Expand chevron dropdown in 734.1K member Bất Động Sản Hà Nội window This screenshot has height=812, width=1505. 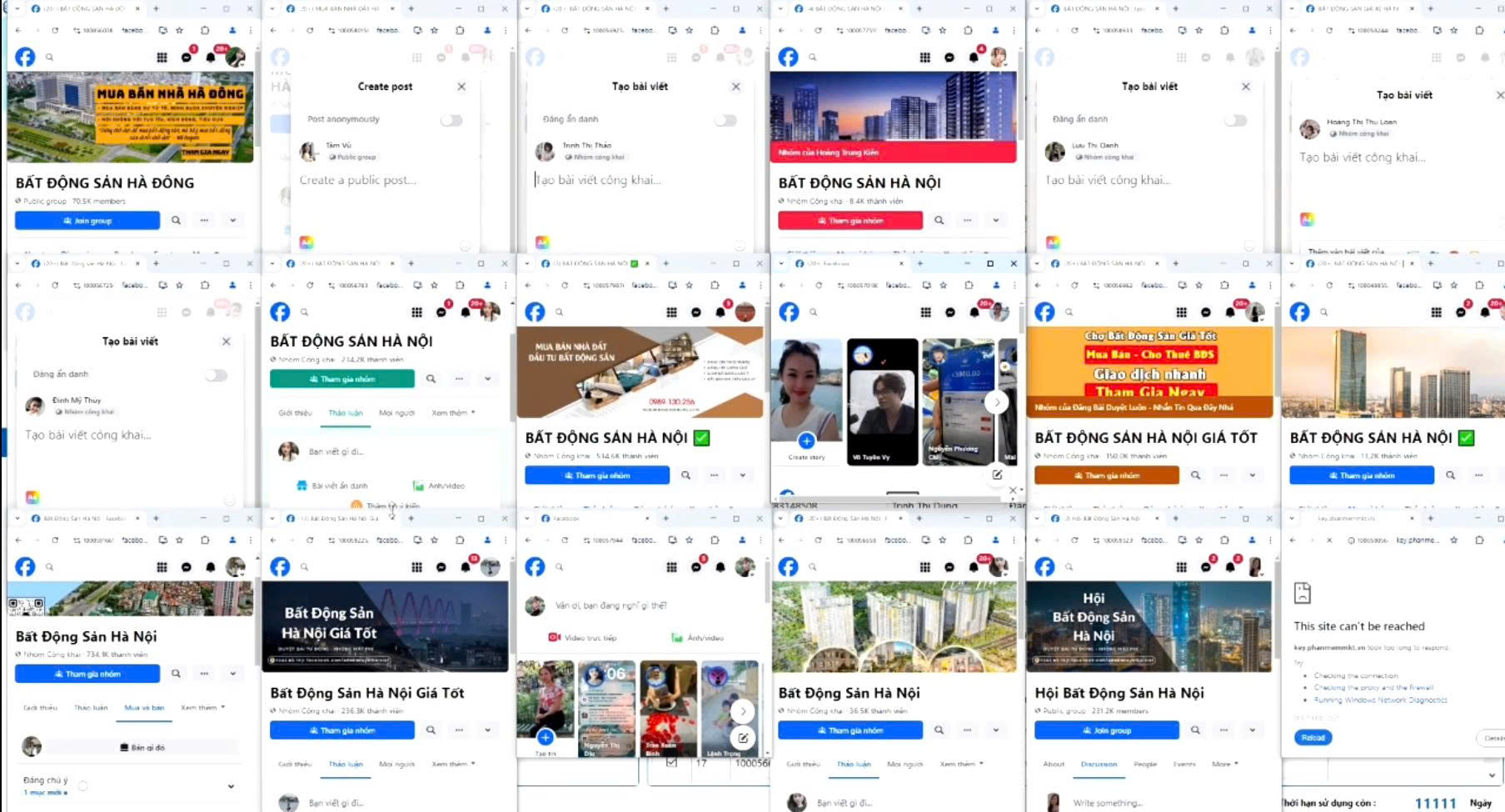[x=232, y=674]
